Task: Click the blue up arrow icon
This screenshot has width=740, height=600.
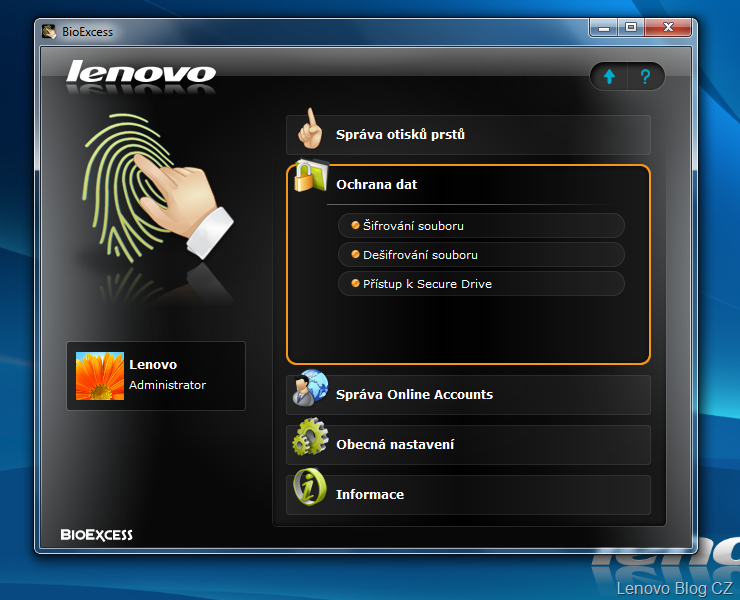Action: point(609,77)
